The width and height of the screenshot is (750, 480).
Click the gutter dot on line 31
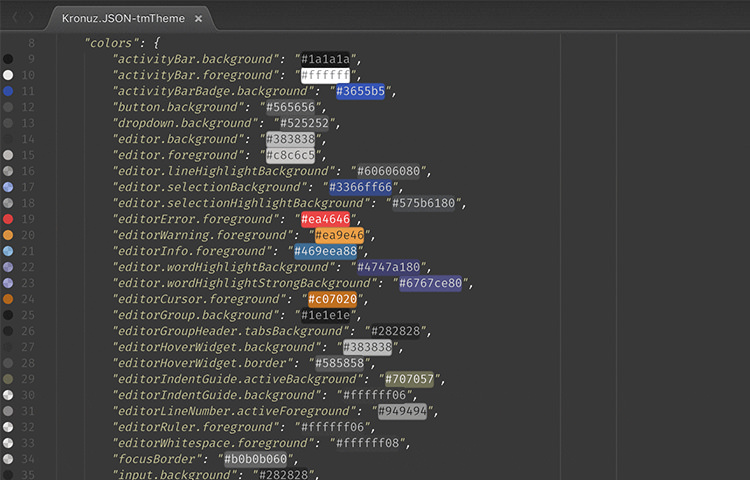click(x=8, y=411)
